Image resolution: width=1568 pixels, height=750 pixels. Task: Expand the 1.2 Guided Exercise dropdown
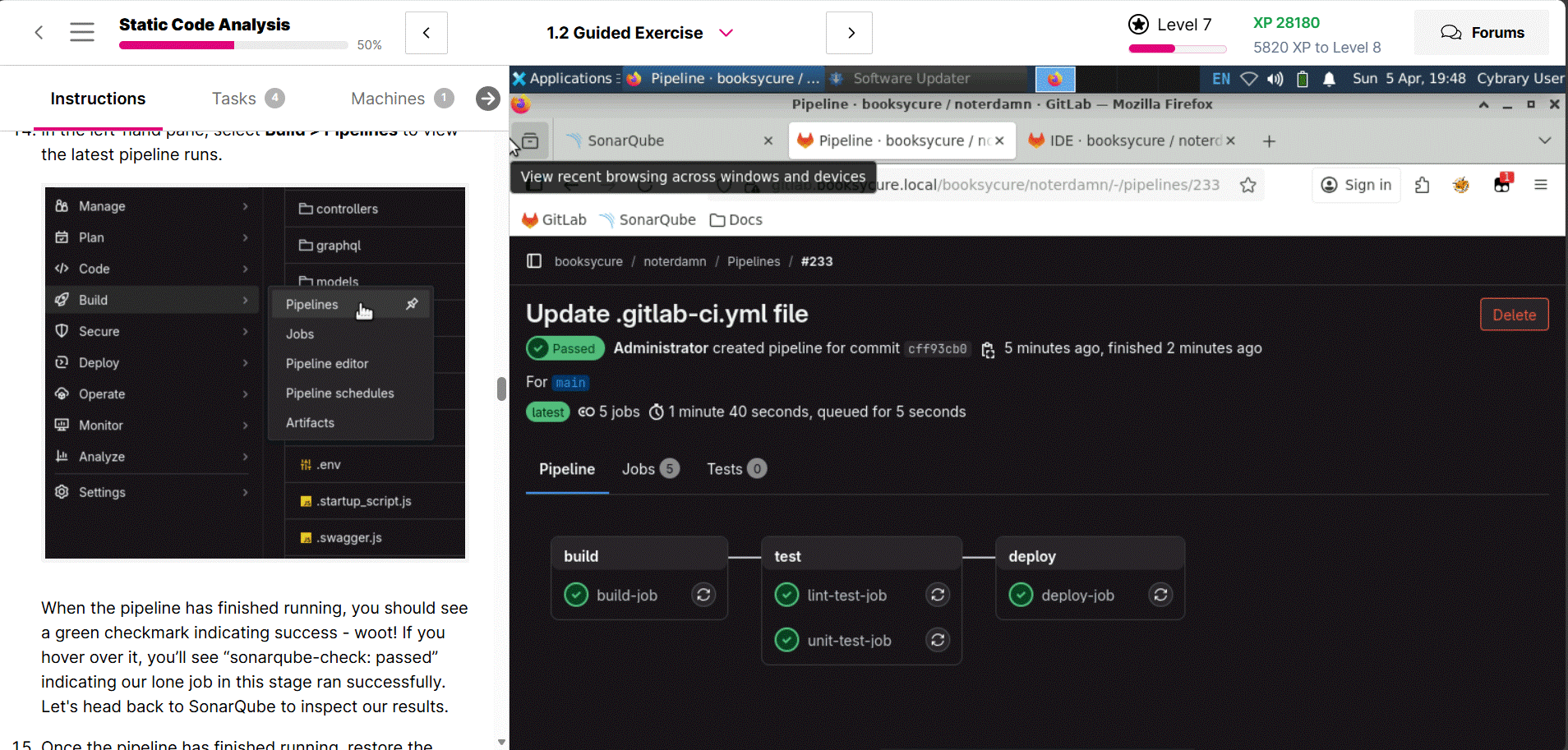point(726,33)
